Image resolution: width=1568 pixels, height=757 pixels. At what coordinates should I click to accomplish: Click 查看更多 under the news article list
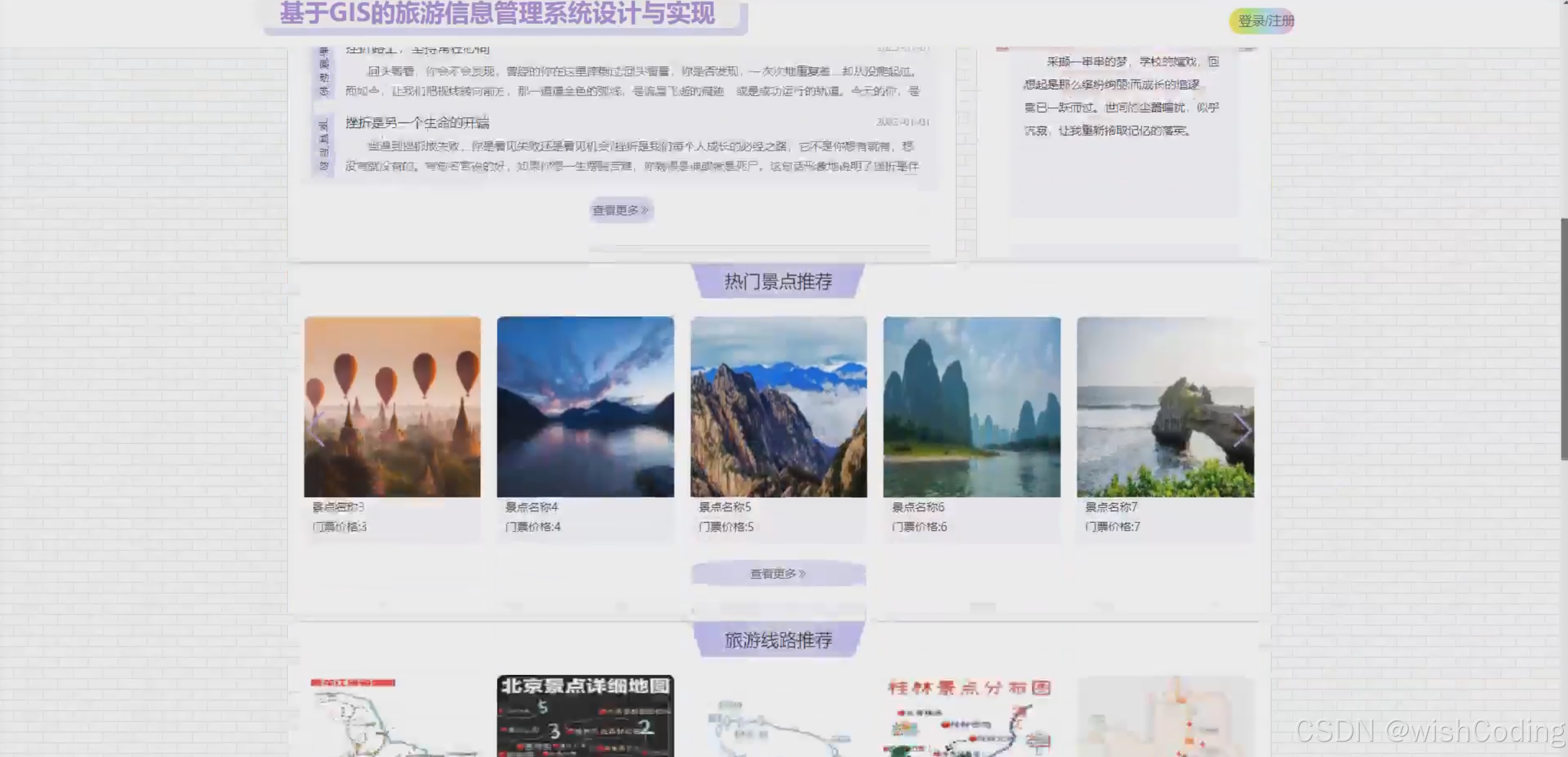click(x=620, y=210)
